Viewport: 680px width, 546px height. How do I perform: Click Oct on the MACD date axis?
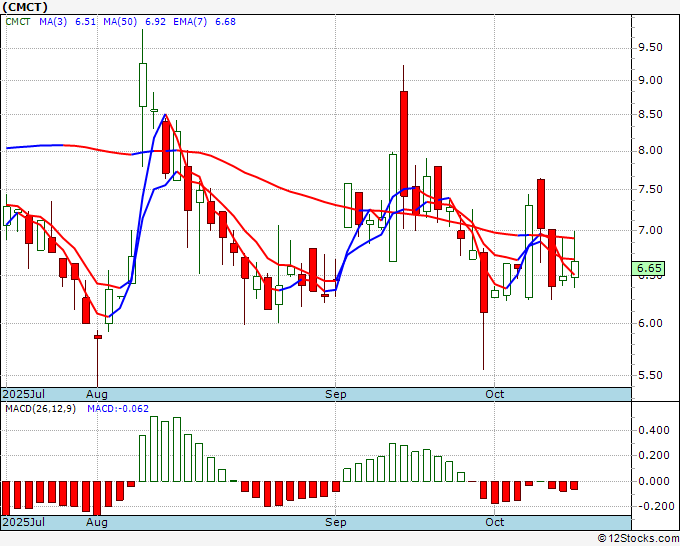click(x=494, y=522)
